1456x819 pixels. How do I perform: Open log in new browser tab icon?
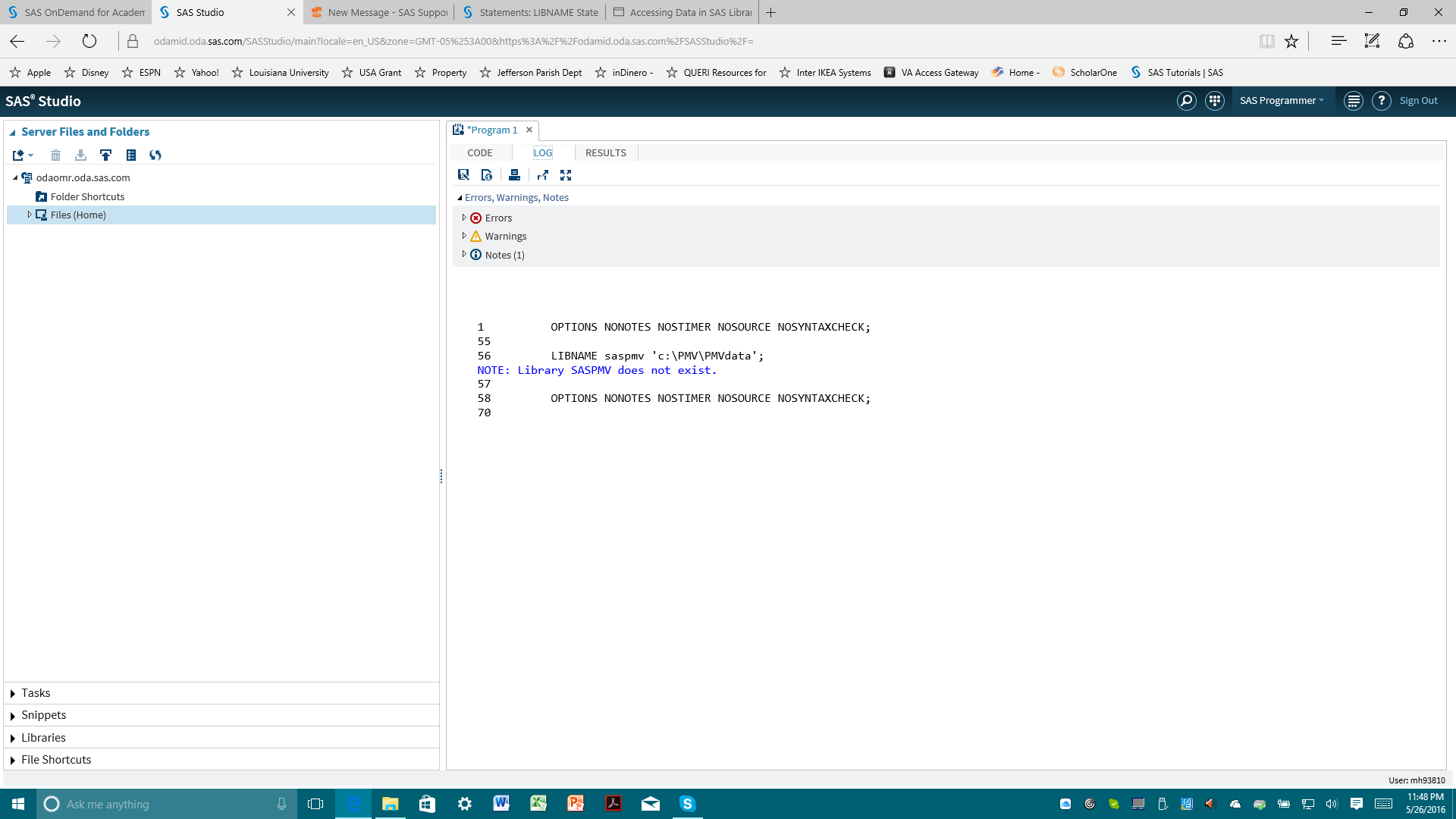542,175
